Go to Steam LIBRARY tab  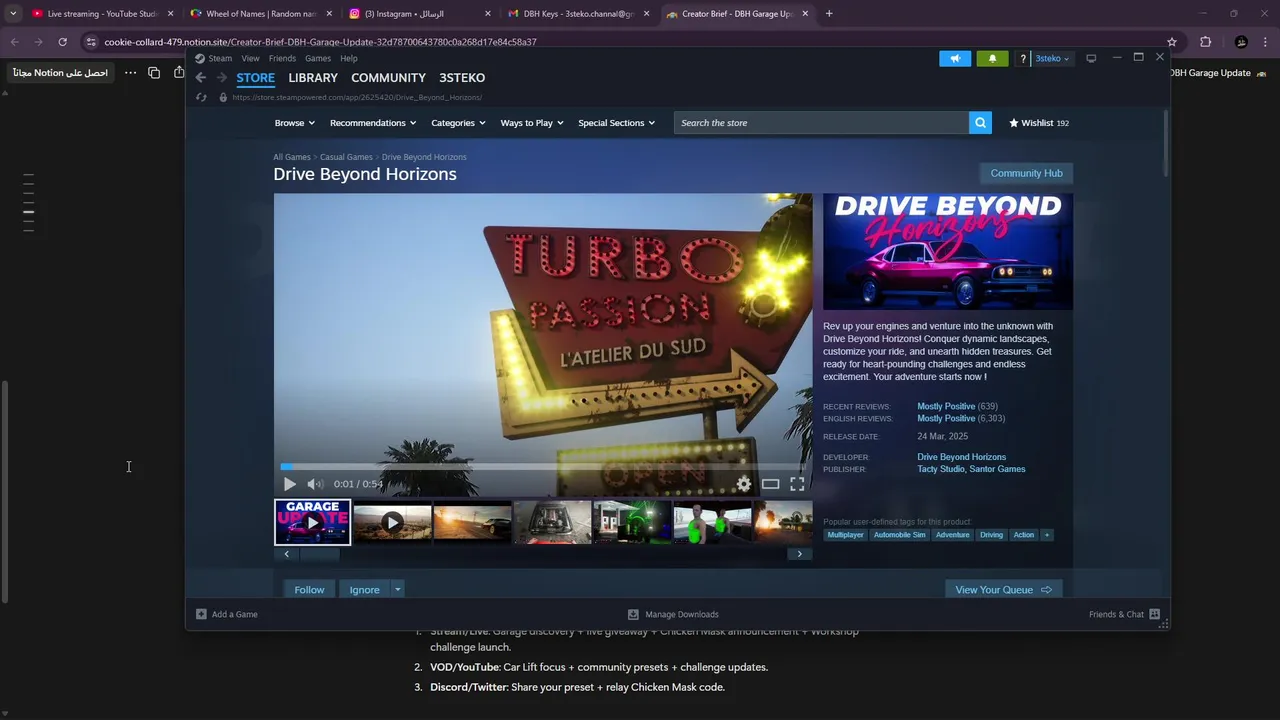[313, 78]
